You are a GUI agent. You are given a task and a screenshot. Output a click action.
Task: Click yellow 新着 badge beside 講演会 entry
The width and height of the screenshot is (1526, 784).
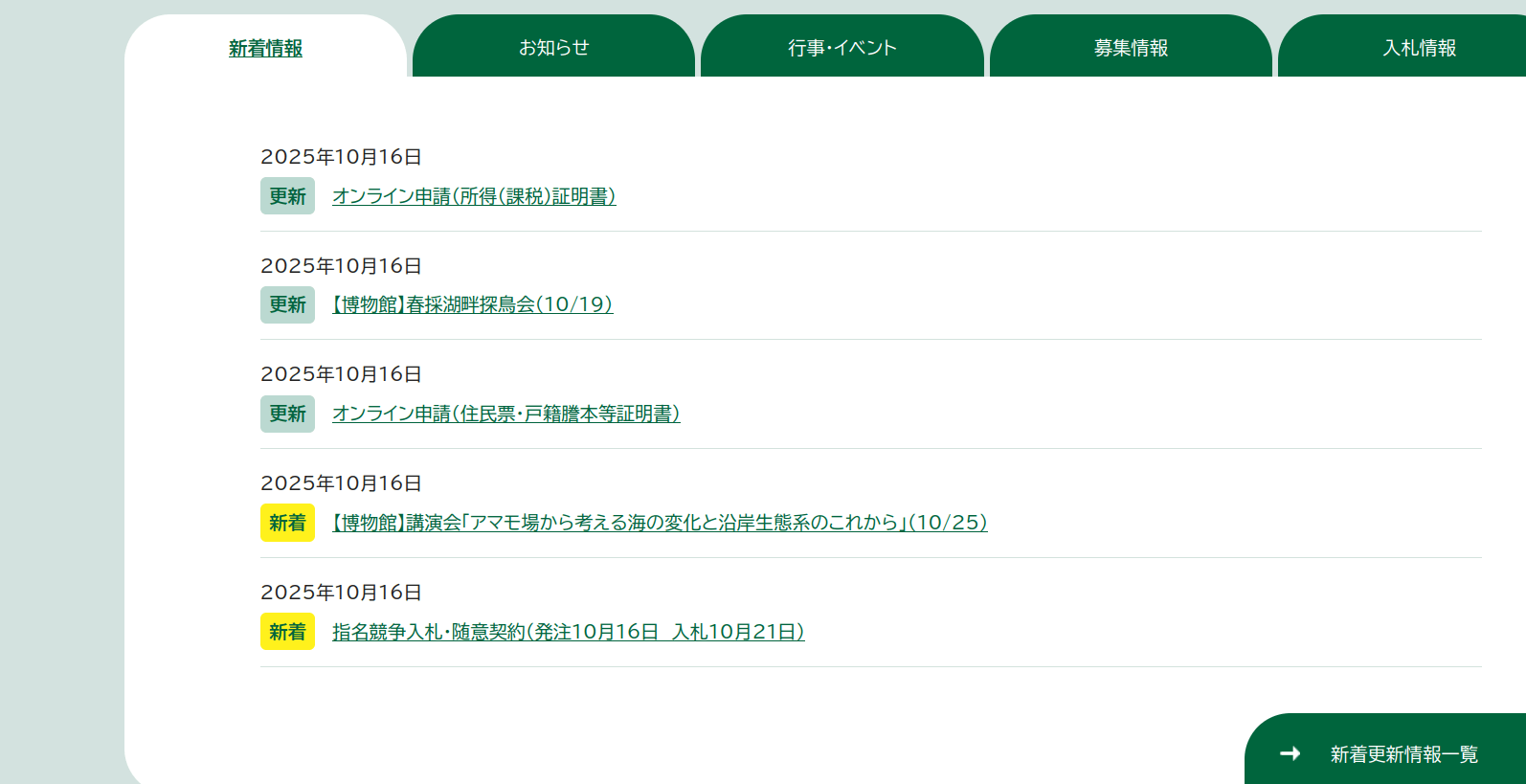[287, 523]
